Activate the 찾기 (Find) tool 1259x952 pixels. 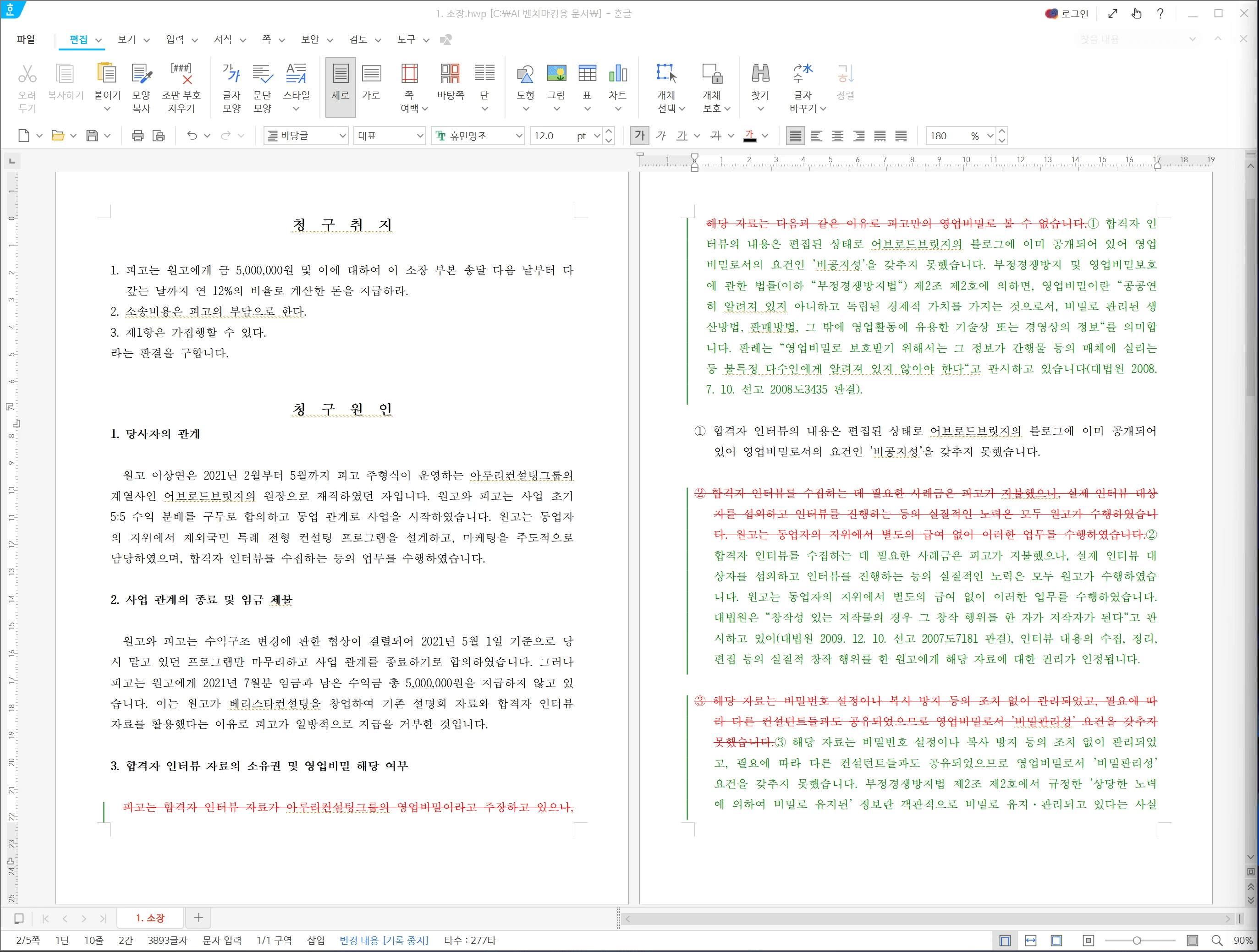tap(760, 85)
